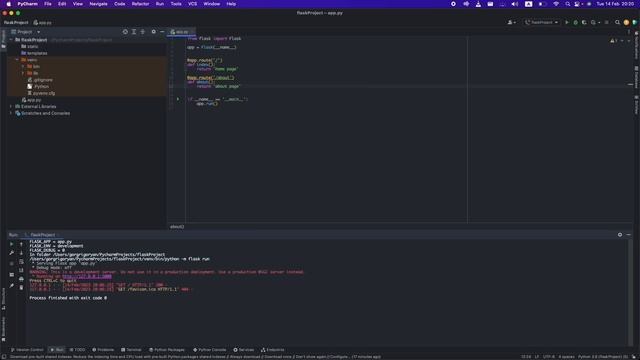Open Spotlight search in macOS menu bar
The height and width of the screenshot is (360, 640).
[567, 4]
